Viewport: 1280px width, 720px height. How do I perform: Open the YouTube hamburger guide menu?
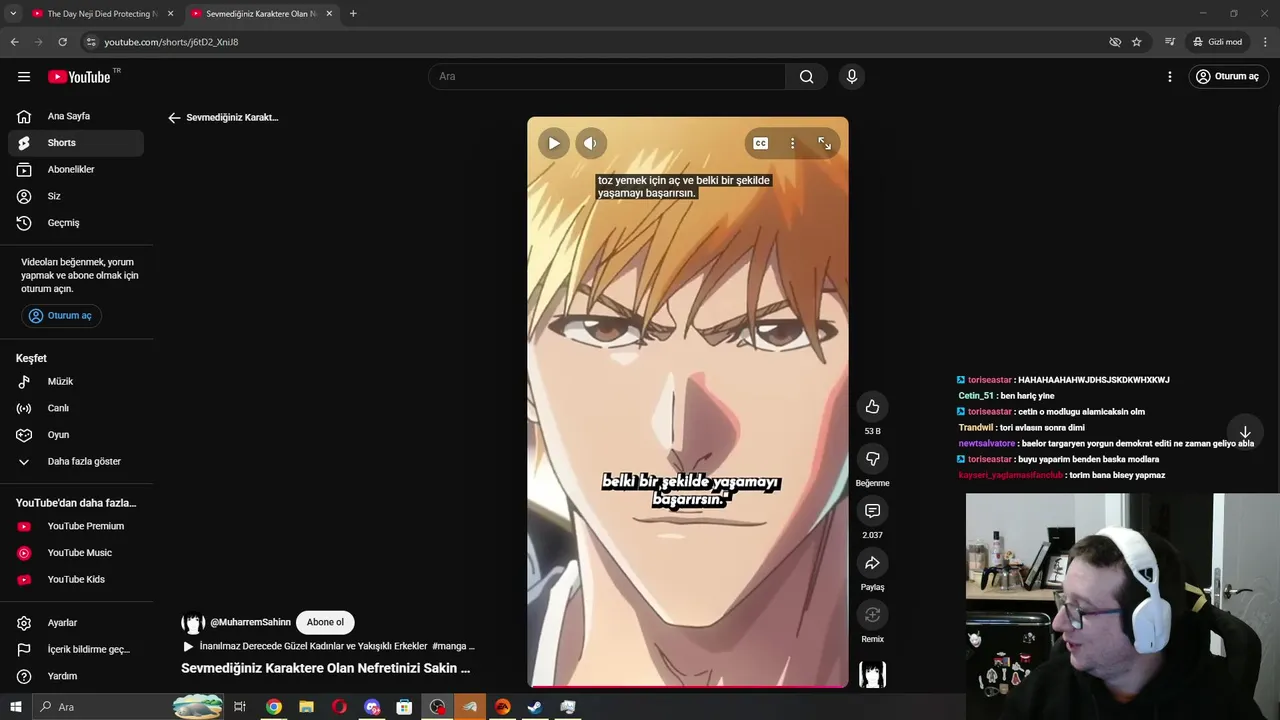[x=24, y=77]
